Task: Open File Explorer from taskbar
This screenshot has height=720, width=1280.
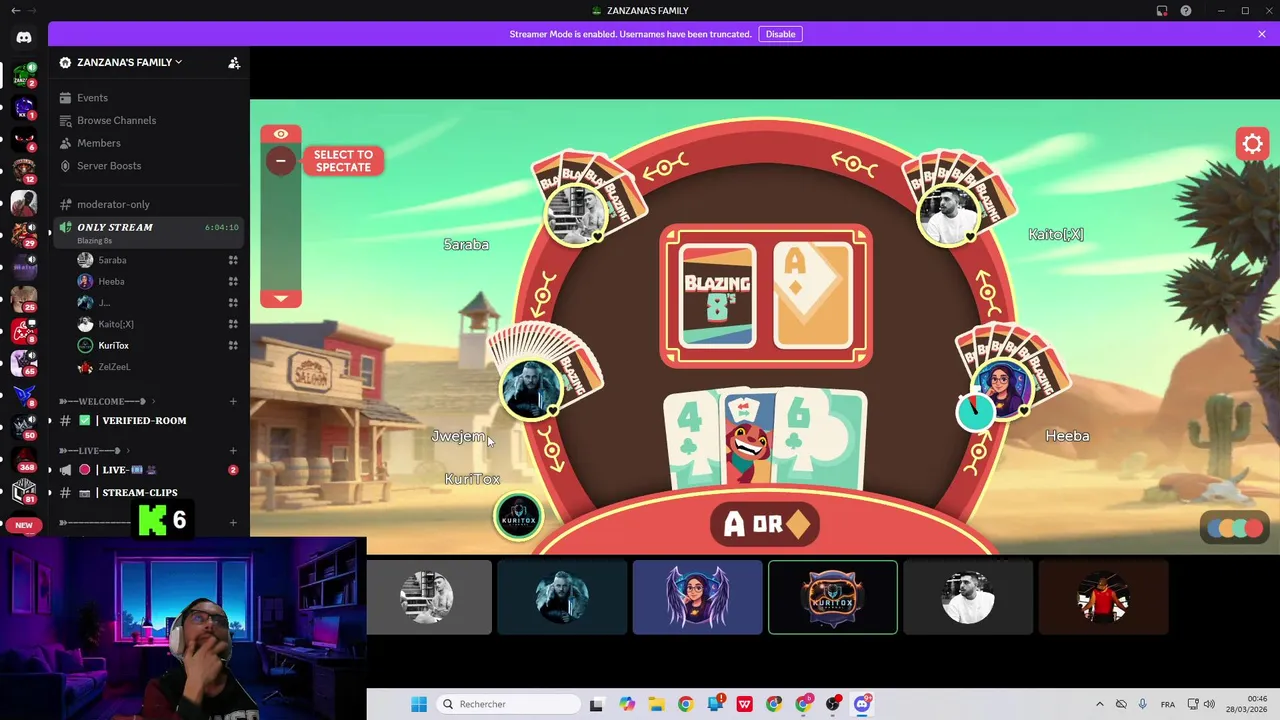Action: click(x=656, y=704)
